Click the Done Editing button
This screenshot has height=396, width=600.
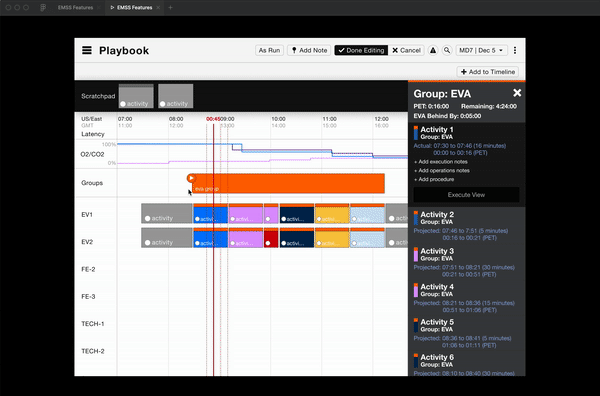361,50
